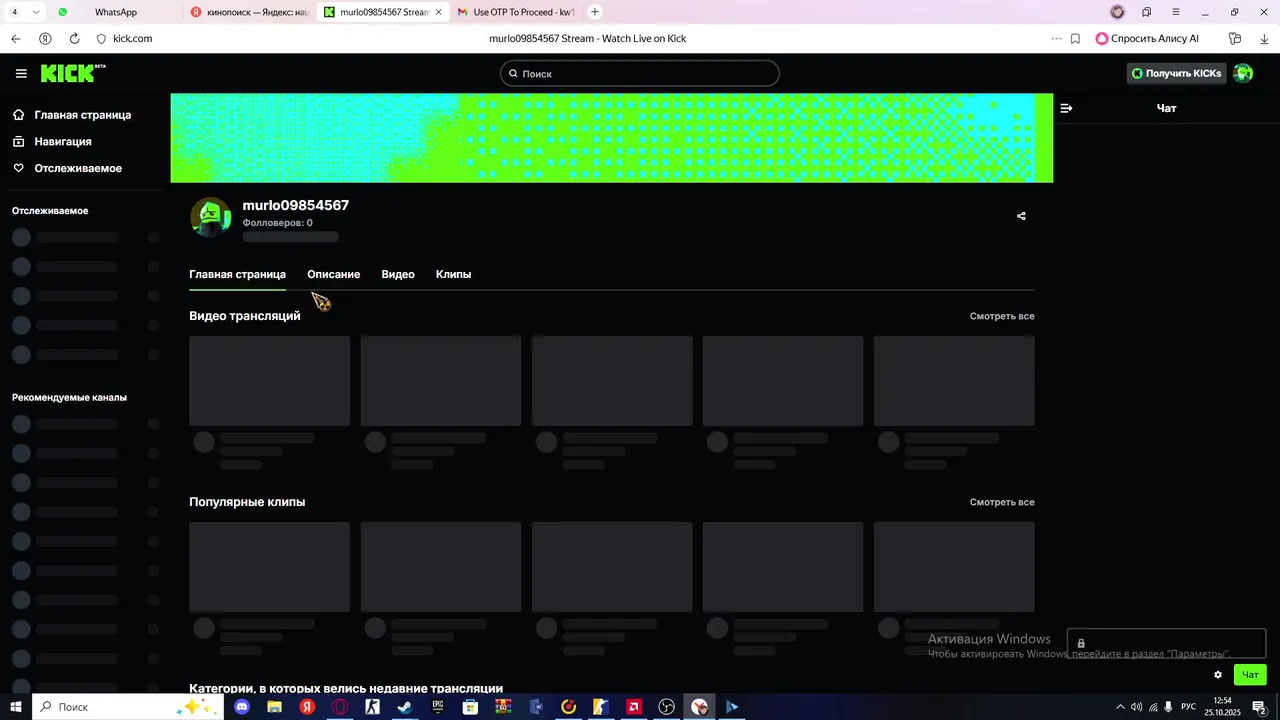The image size is (1280, 720).
Task: Switch to the WhatsApp tab
Action: (x=116, y=12)
